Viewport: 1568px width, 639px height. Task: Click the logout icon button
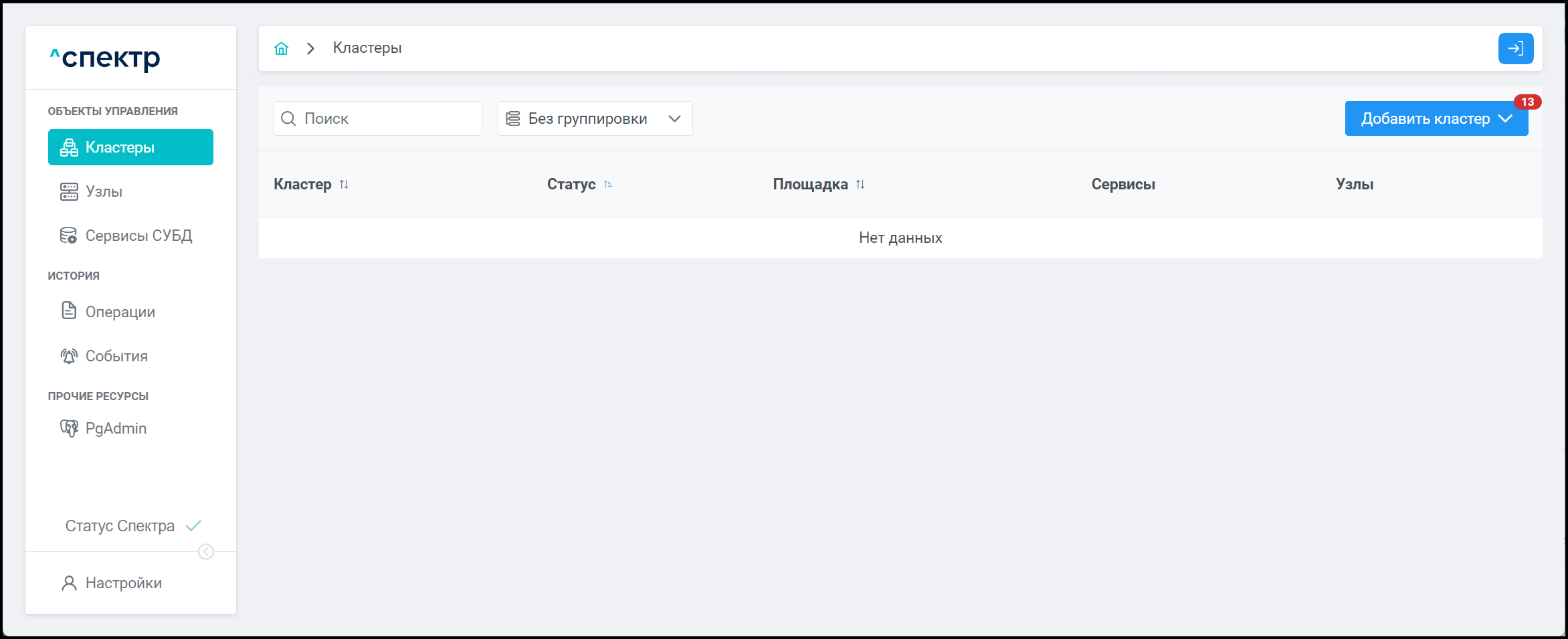point(1515,48)
